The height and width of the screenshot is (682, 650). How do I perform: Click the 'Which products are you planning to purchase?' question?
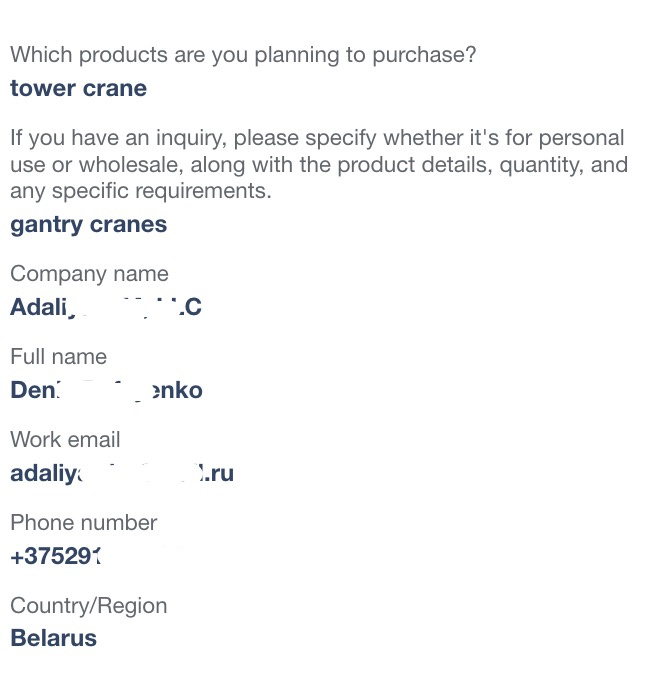[243, 55]
